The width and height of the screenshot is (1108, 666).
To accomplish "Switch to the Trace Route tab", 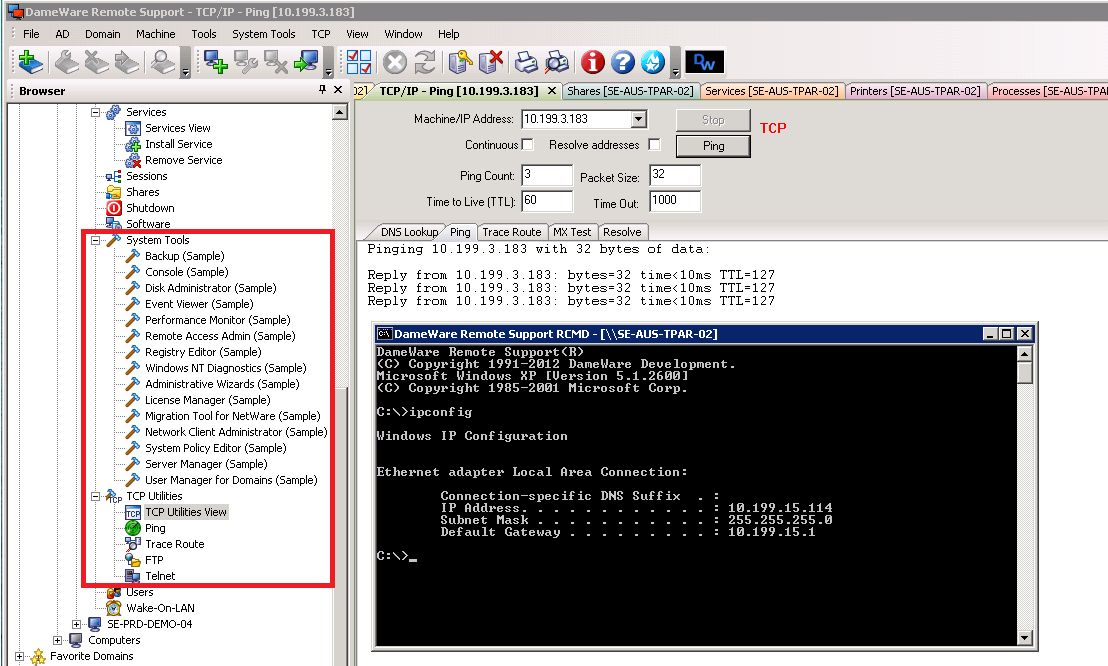I will (x=512, y=232).
